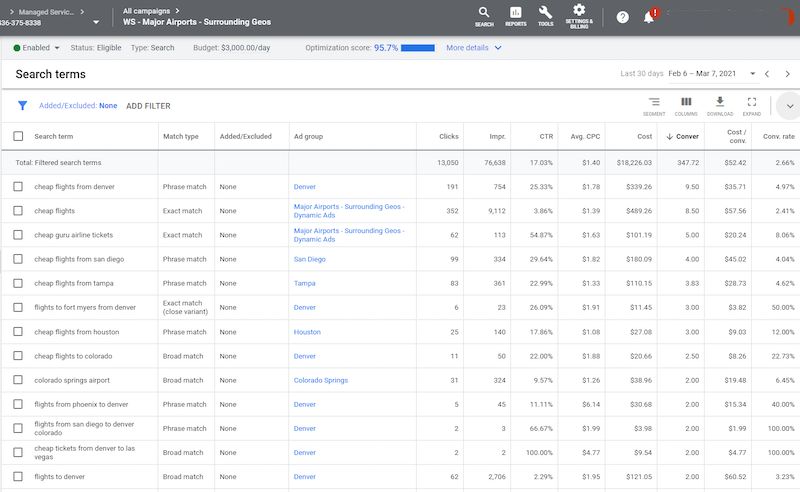Click ADD FILTER button

click(x=148, y=106)
